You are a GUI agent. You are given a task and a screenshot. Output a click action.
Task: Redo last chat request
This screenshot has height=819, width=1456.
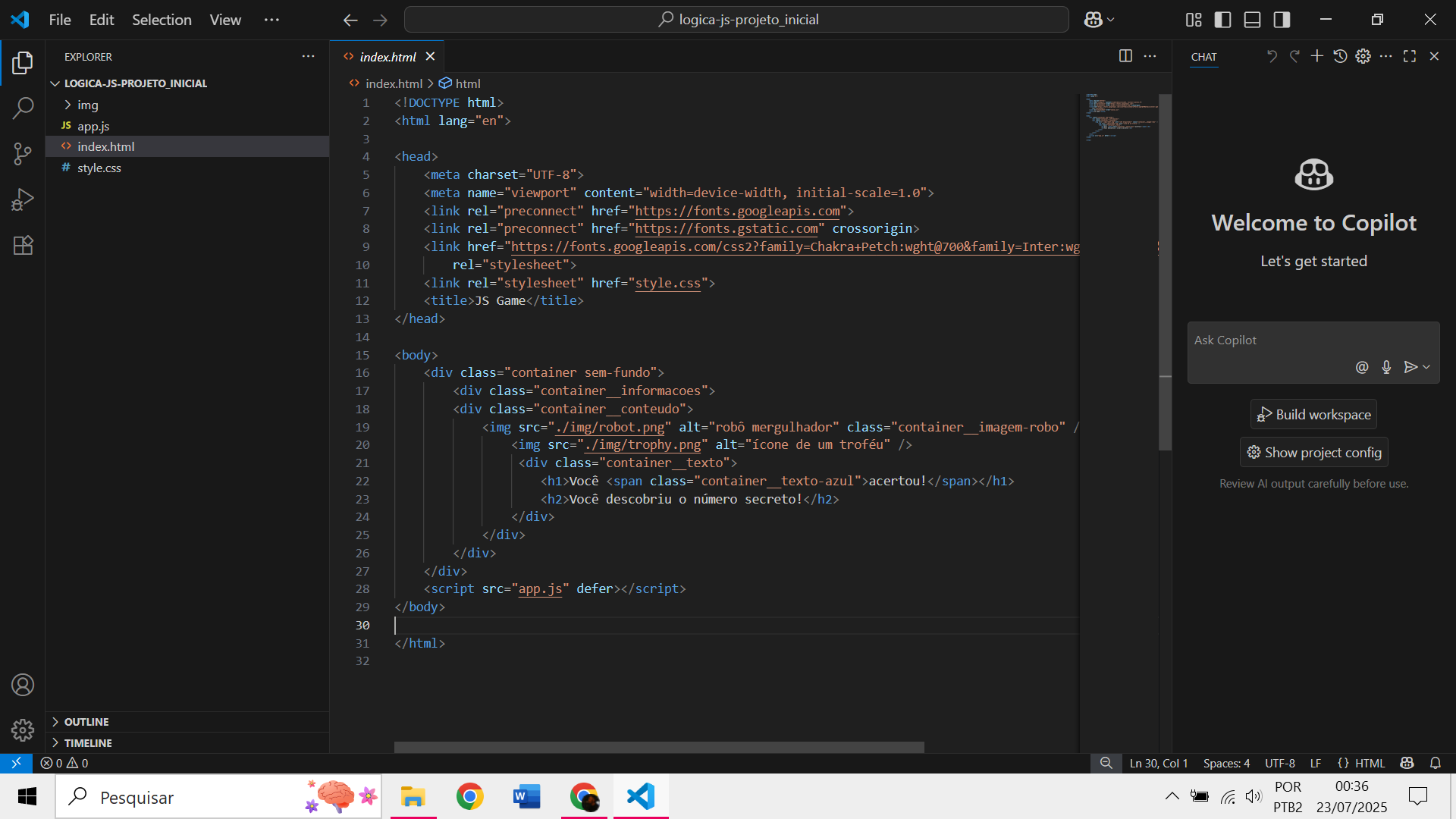[1294, 56]
